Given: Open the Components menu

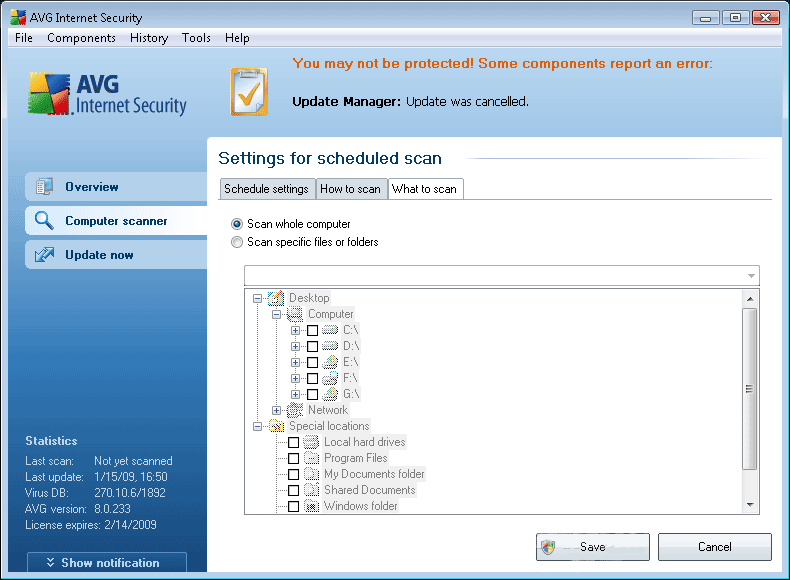Looking at the screenshot, I should click(81, 38).
